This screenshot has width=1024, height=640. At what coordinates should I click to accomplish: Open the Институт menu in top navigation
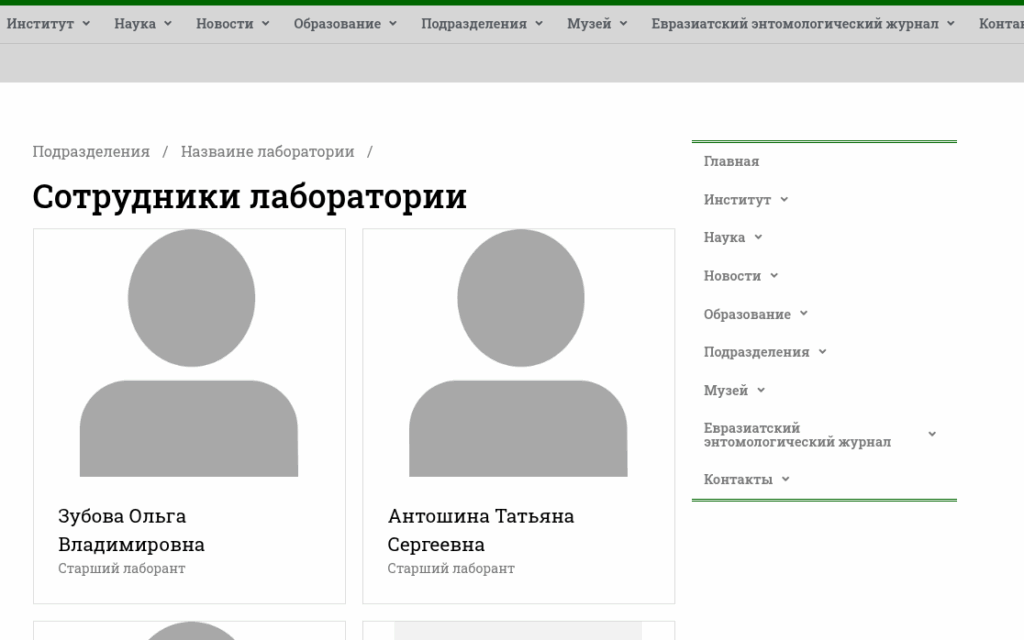[48, 24]
